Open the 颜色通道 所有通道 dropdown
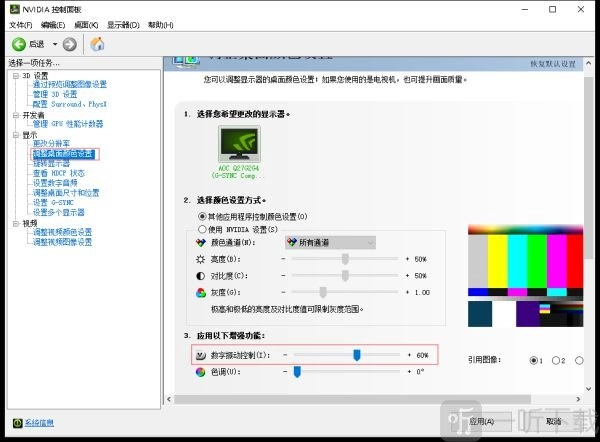 pos(330,242)
